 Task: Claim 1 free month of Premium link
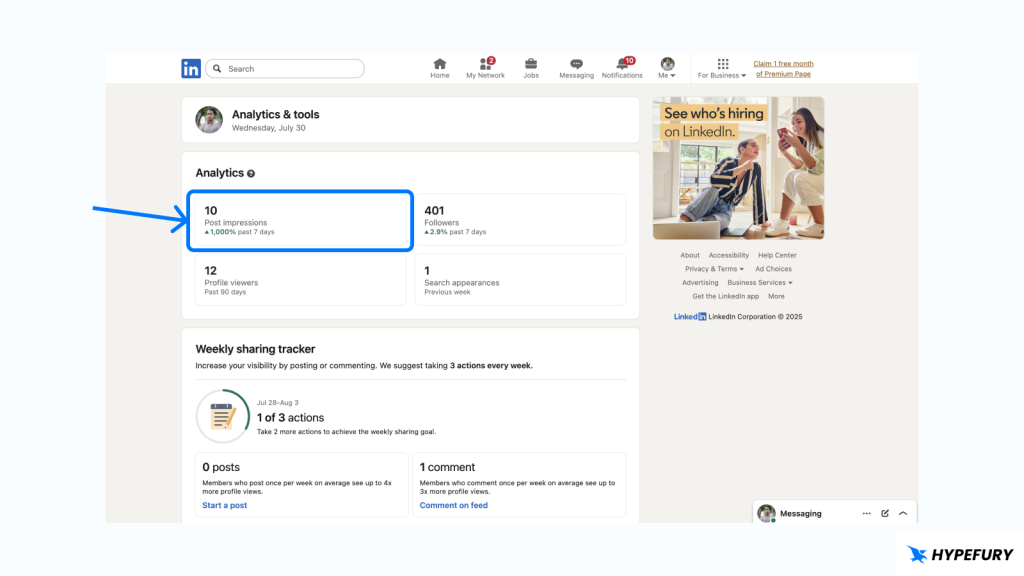click(783, 69)
